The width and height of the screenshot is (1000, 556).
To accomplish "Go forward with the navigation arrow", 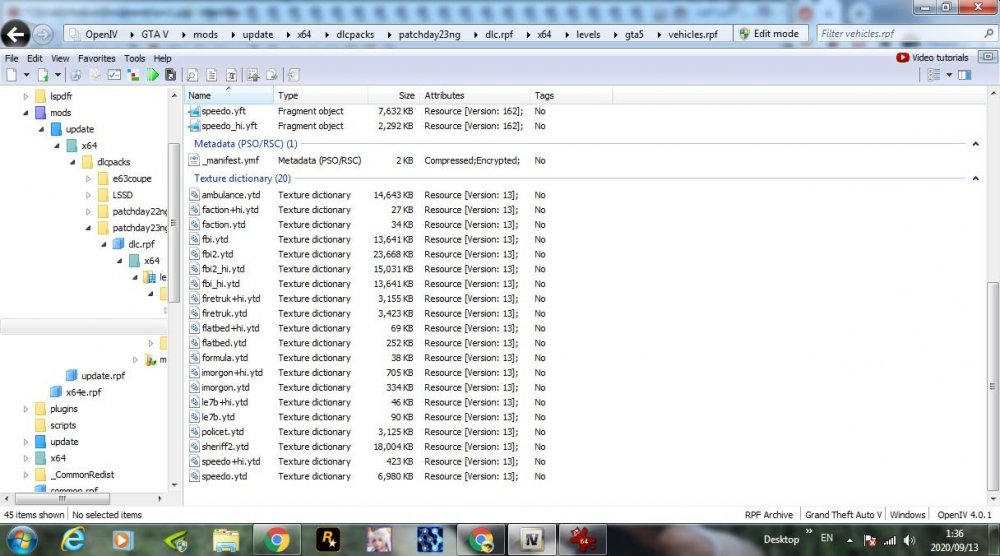I will (43, 34).
